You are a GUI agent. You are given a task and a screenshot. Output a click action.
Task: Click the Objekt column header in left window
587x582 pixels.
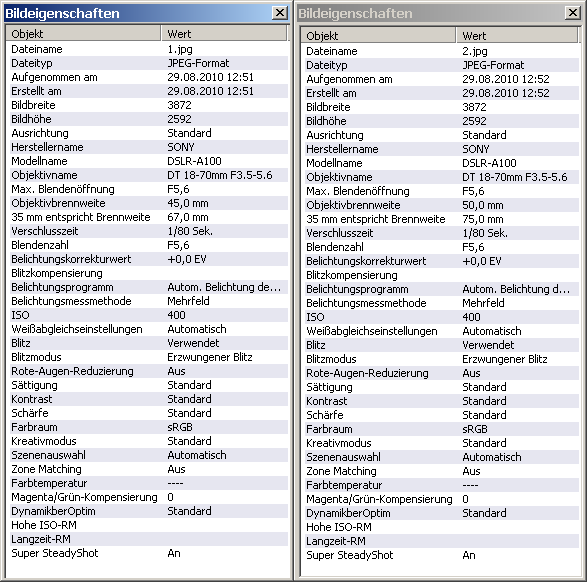83,34
